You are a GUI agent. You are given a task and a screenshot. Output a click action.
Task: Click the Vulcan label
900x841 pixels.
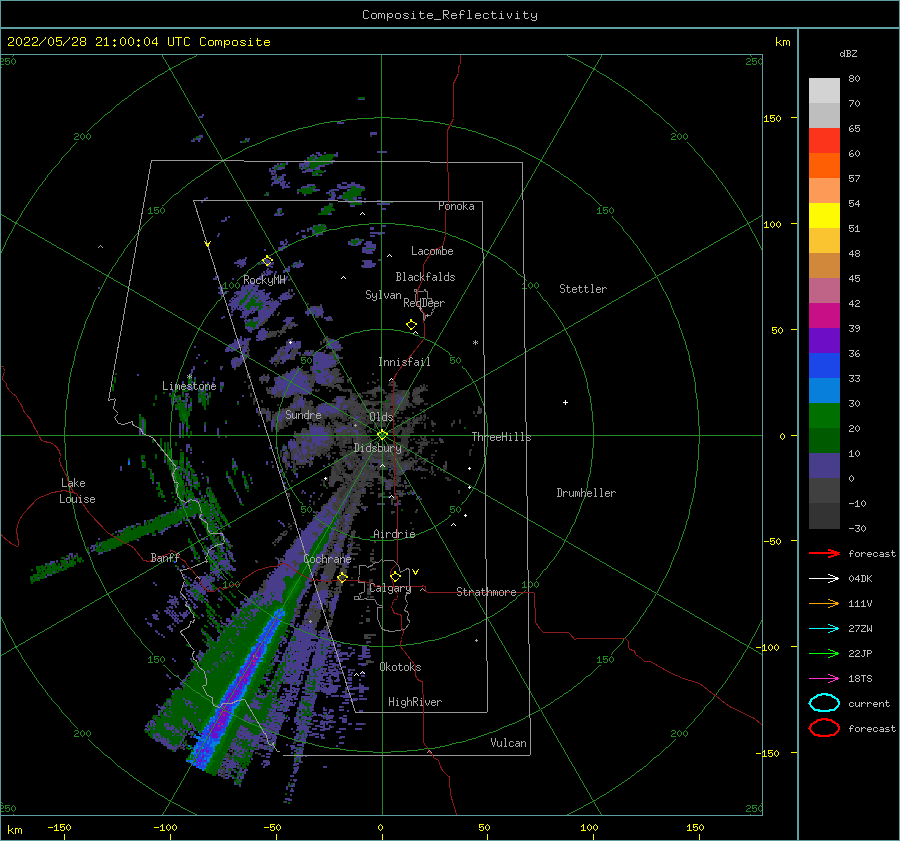(509, 743)
